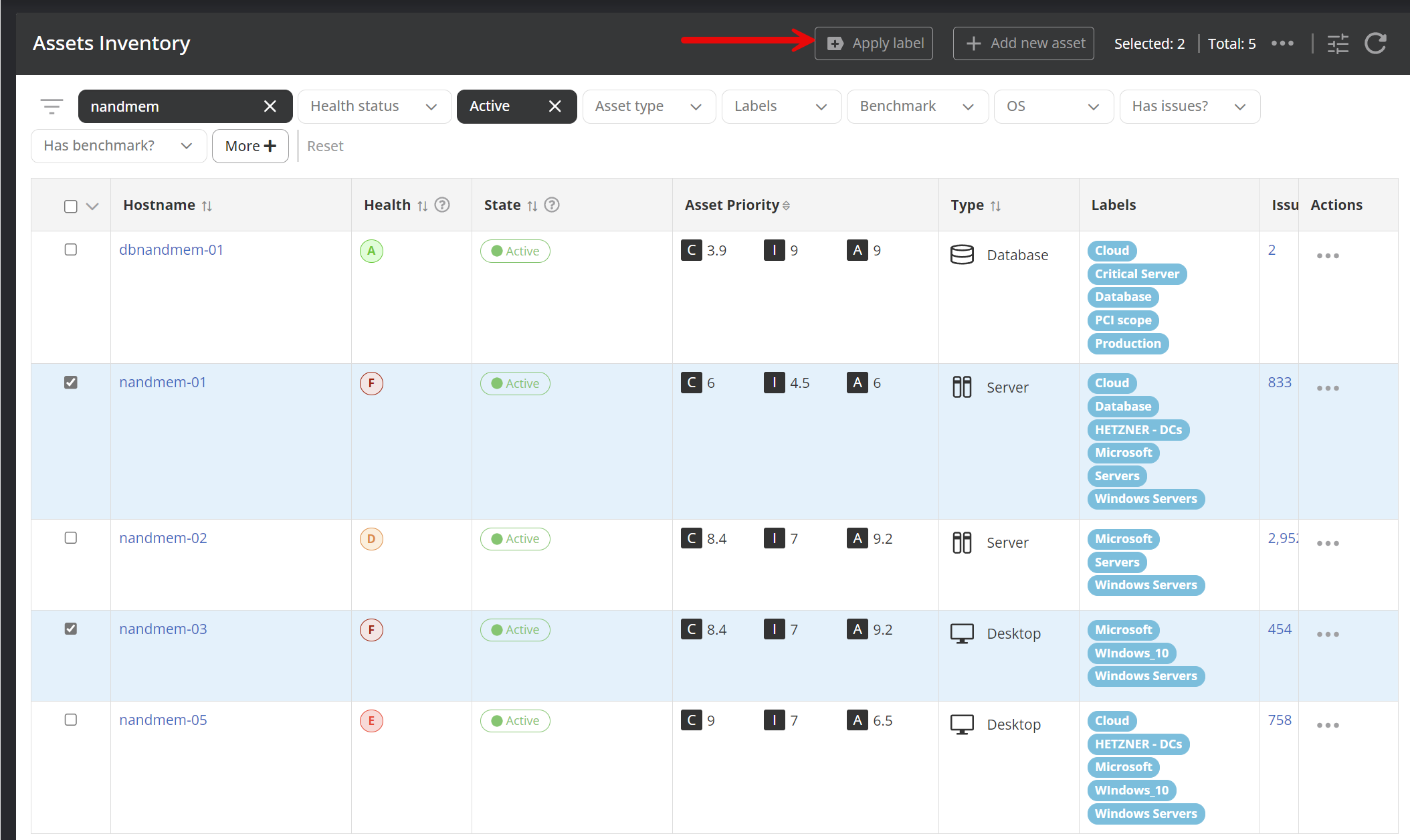Open the header three-dots menu
This screenshot has height=840, width=1410.
click(x=1282, y=43)
